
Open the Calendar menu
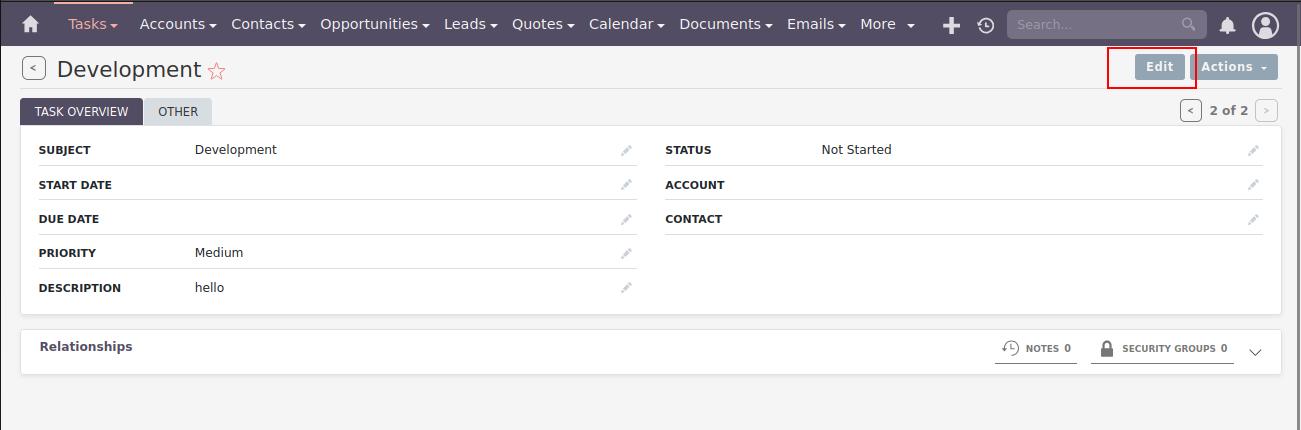tap(627, 24)
